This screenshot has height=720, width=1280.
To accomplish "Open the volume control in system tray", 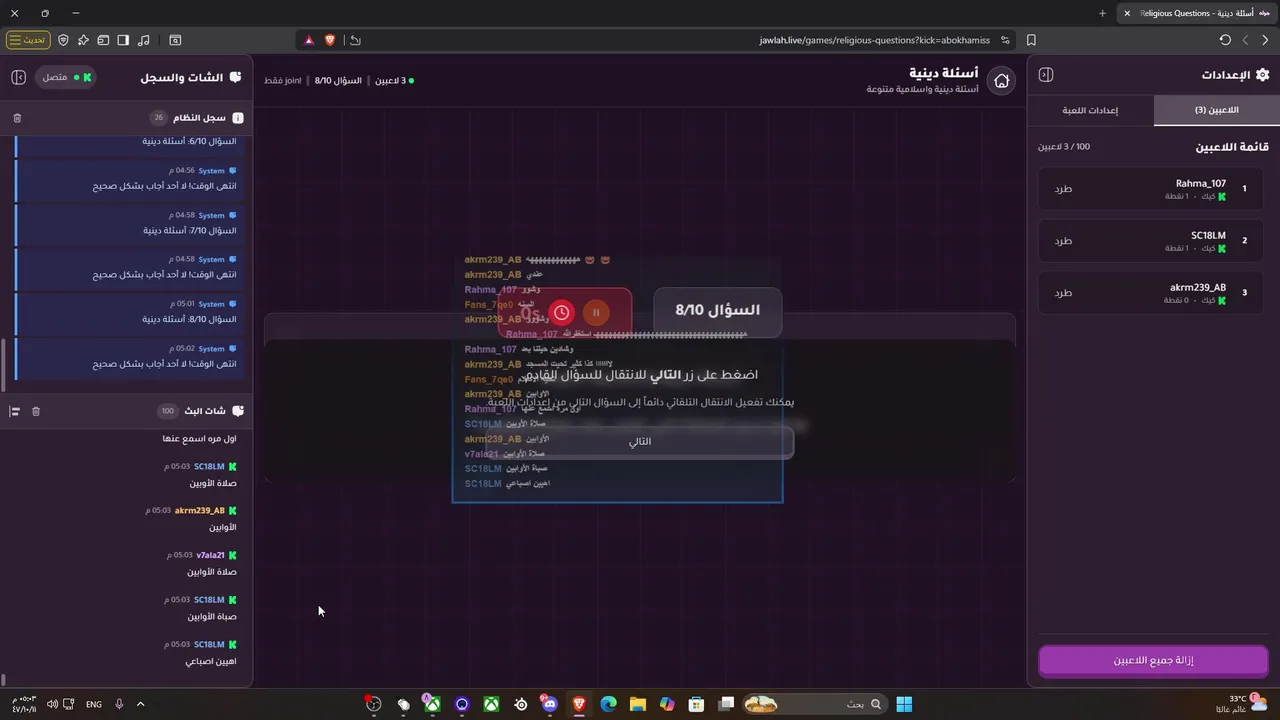I will (x=52, y=704).
